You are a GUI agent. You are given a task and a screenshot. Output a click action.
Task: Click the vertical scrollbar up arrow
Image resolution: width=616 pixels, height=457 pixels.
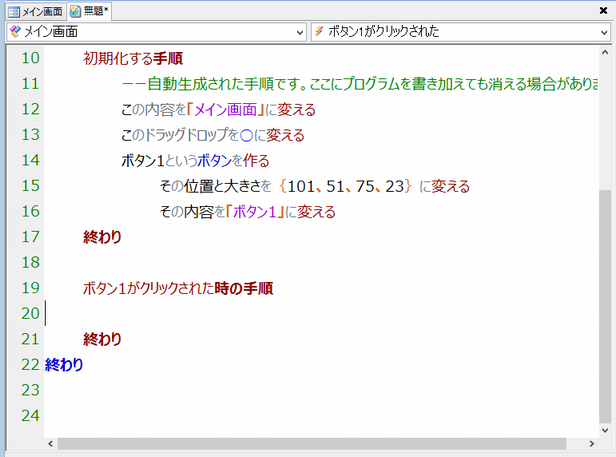click(x=604, y=53)
